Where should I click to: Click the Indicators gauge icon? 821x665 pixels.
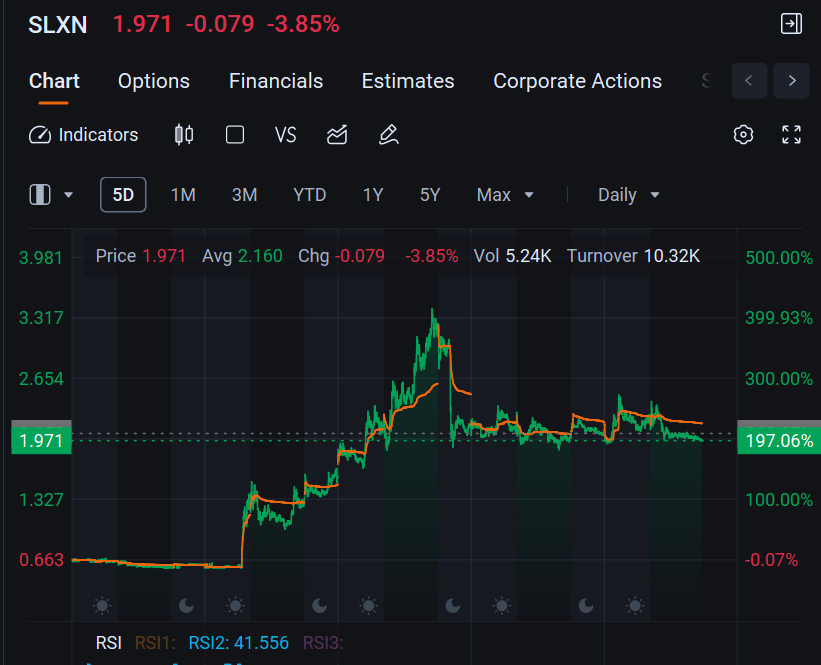click(x=40, y=135)
